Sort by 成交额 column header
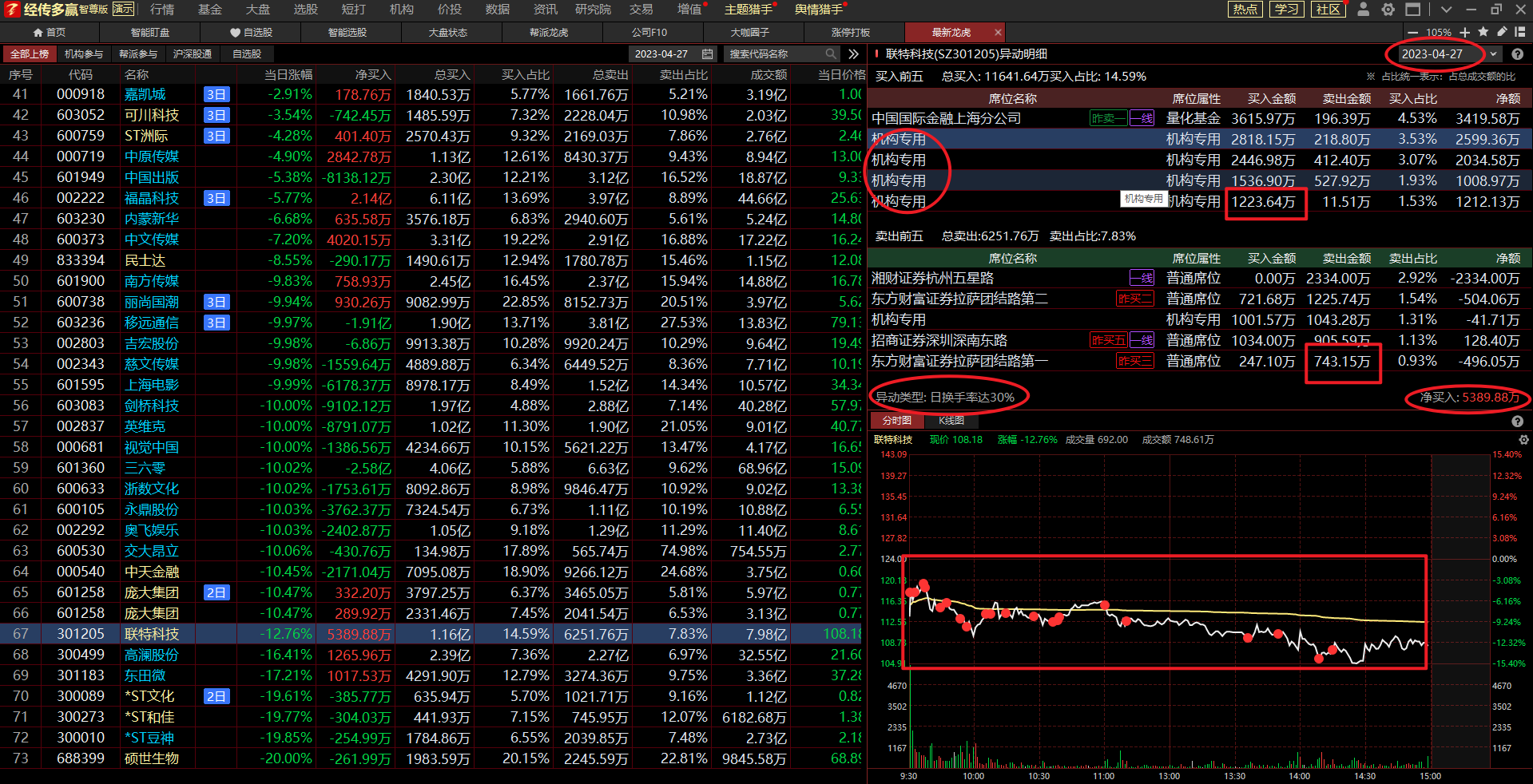Image resolution: width=1533 pixels, height=784 pixels. click(x=769, y=75)
